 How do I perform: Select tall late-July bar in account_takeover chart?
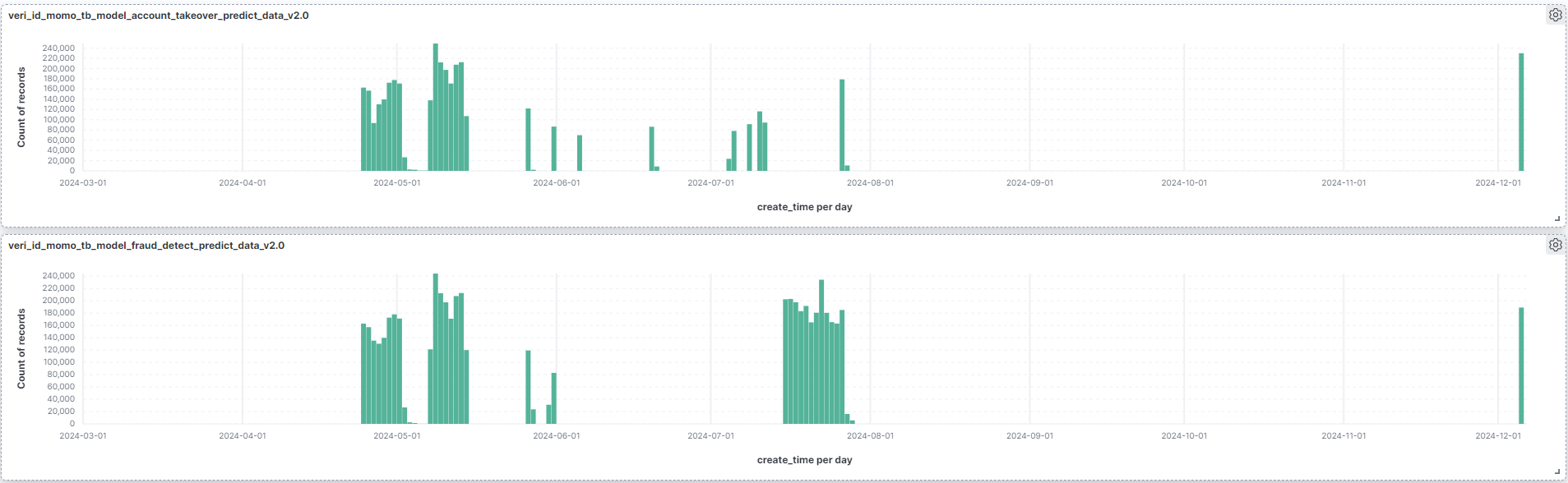(x=842, y=125)
